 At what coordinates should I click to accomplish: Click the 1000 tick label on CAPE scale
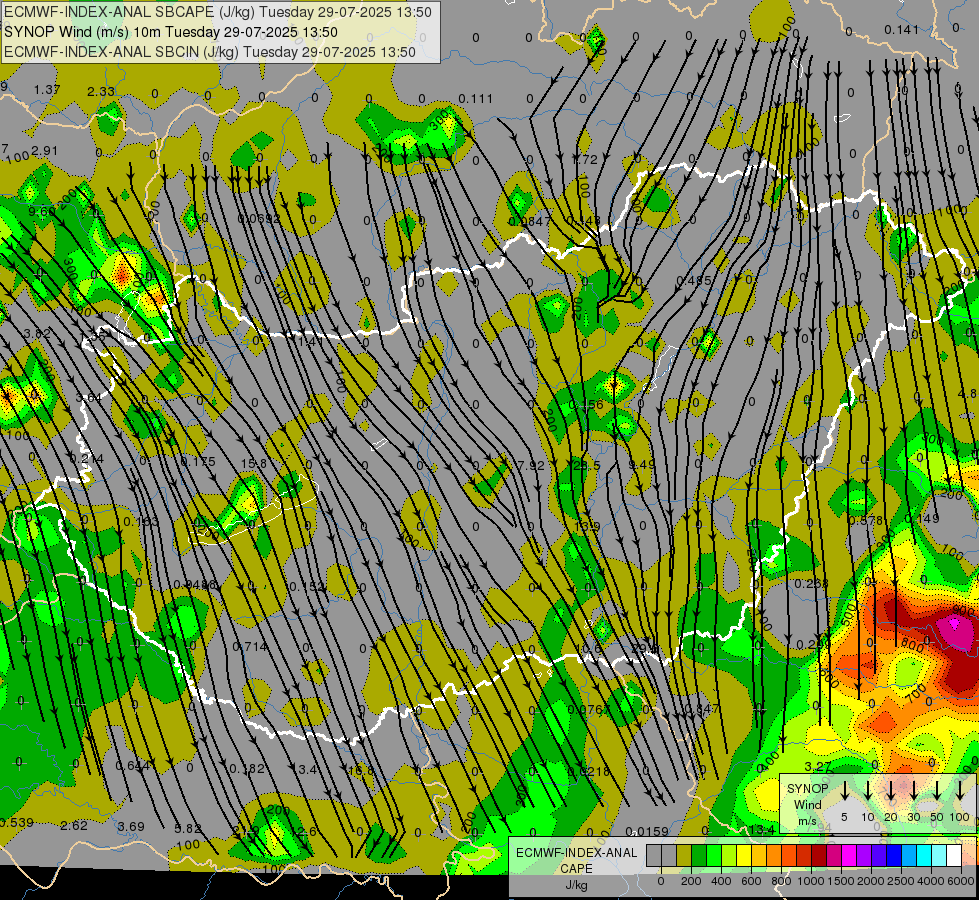810,881
